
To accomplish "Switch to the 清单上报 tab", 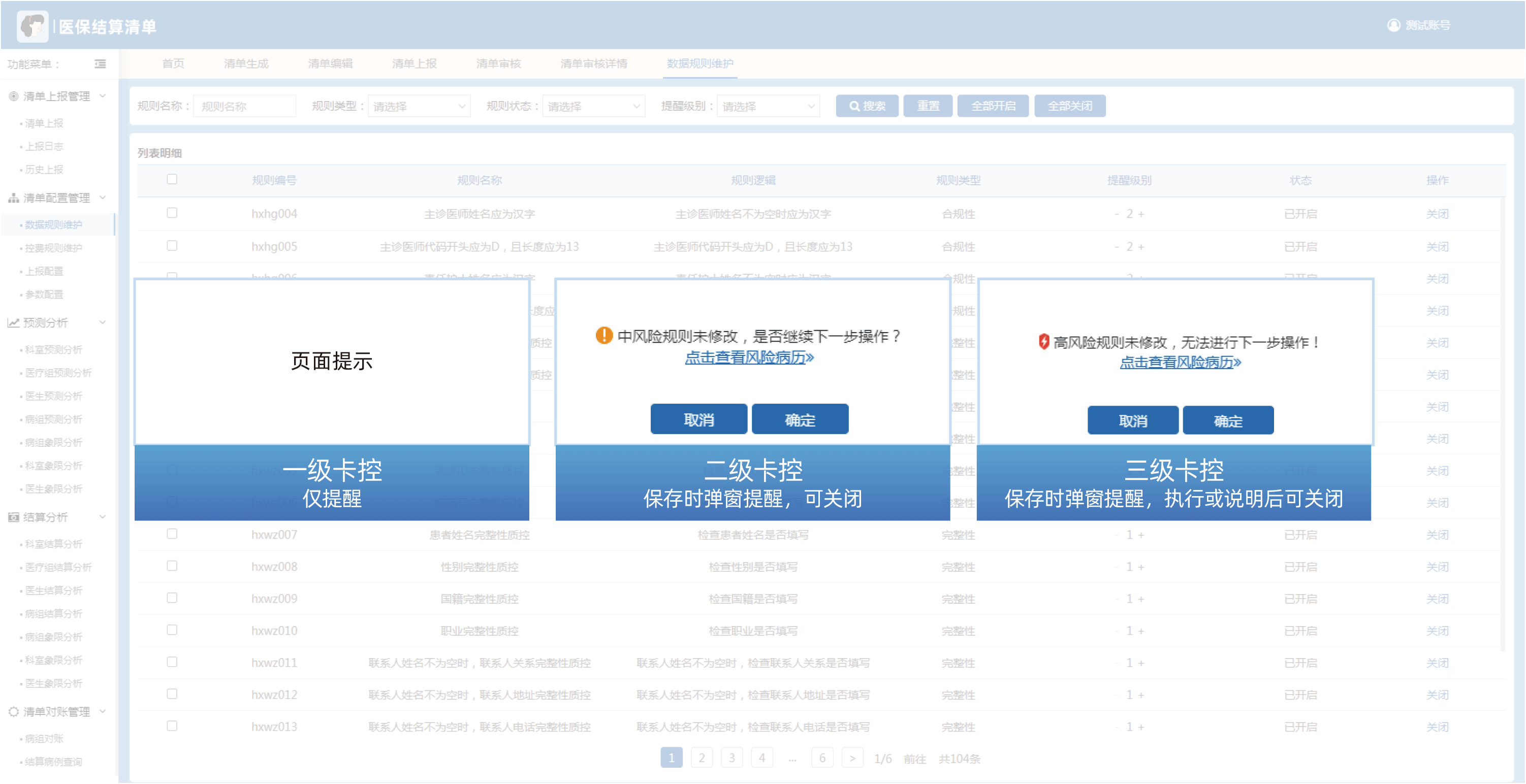I will [414, 63].
